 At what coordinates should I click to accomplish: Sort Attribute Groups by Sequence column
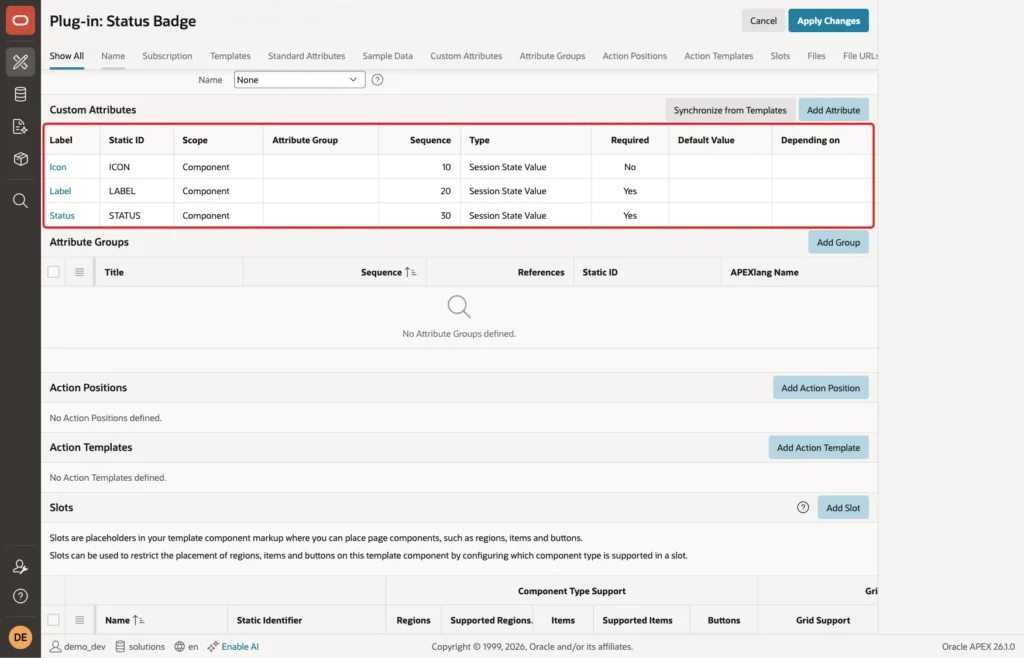point(388,272)
